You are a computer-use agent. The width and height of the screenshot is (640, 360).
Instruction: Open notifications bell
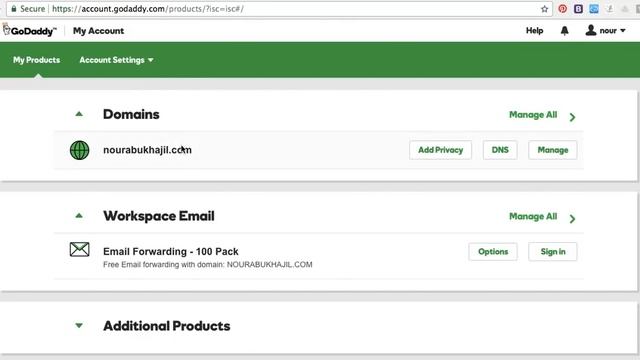pyautogui.click(x=564, y=31)
